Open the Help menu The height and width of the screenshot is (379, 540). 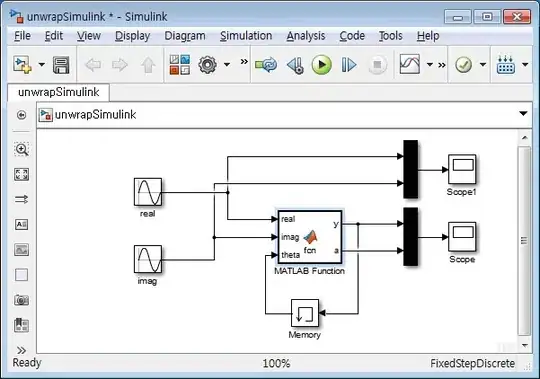[x=428, y=36]
